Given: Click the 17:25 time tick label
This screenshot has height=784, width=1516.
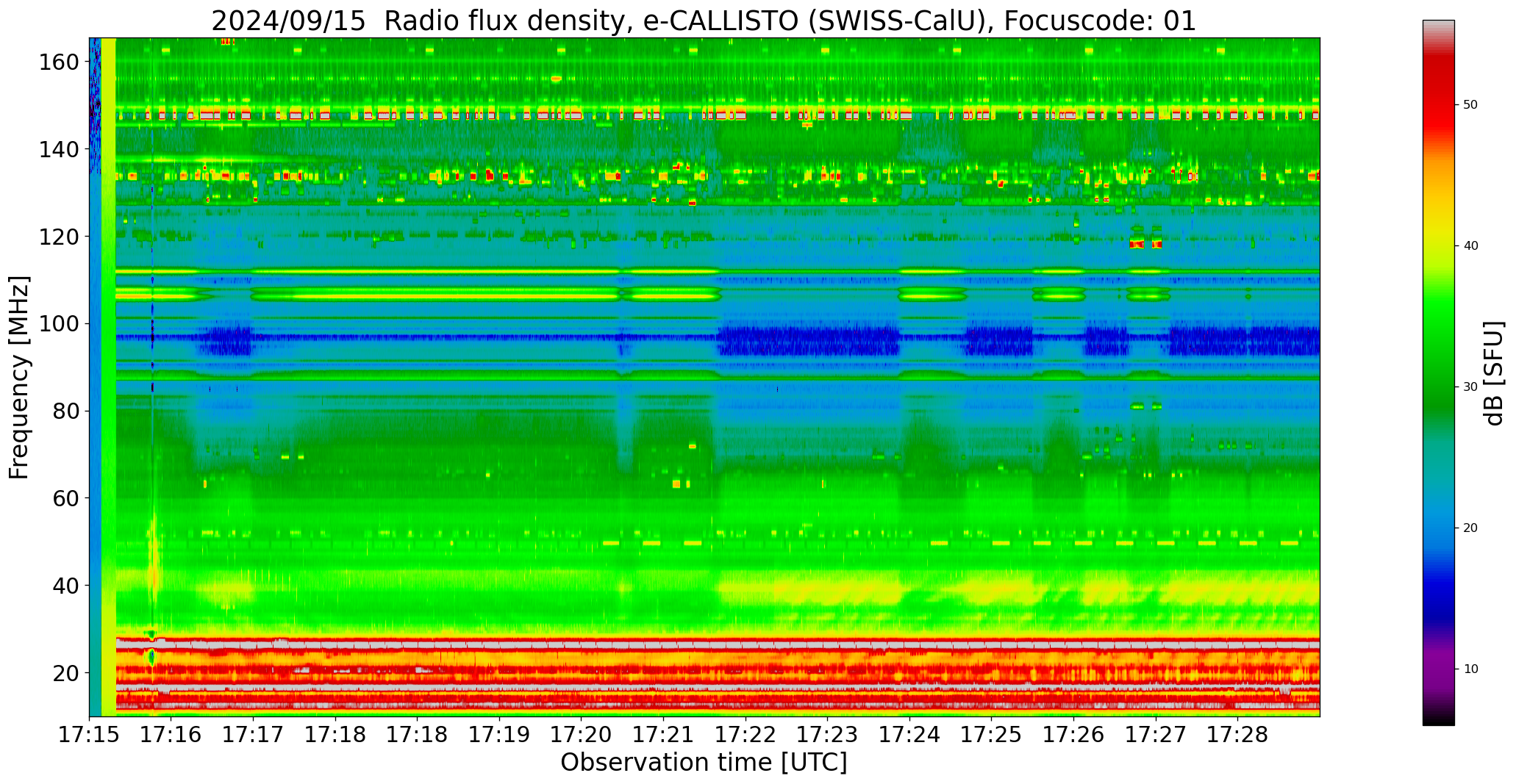Looking at the screenshot, I should 991,735.
